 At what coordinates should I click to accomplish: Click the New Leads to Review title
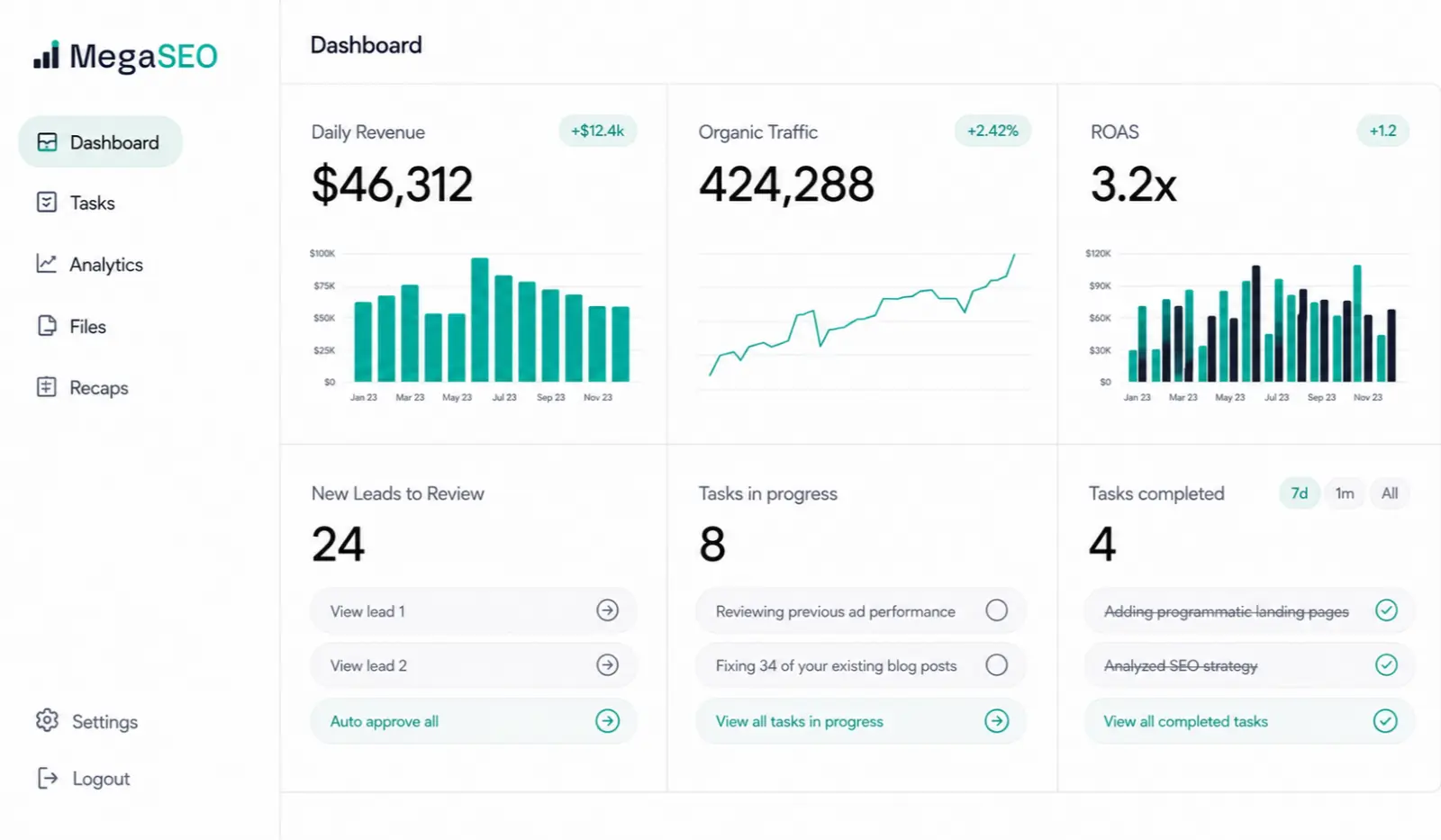tap(397, 493)
